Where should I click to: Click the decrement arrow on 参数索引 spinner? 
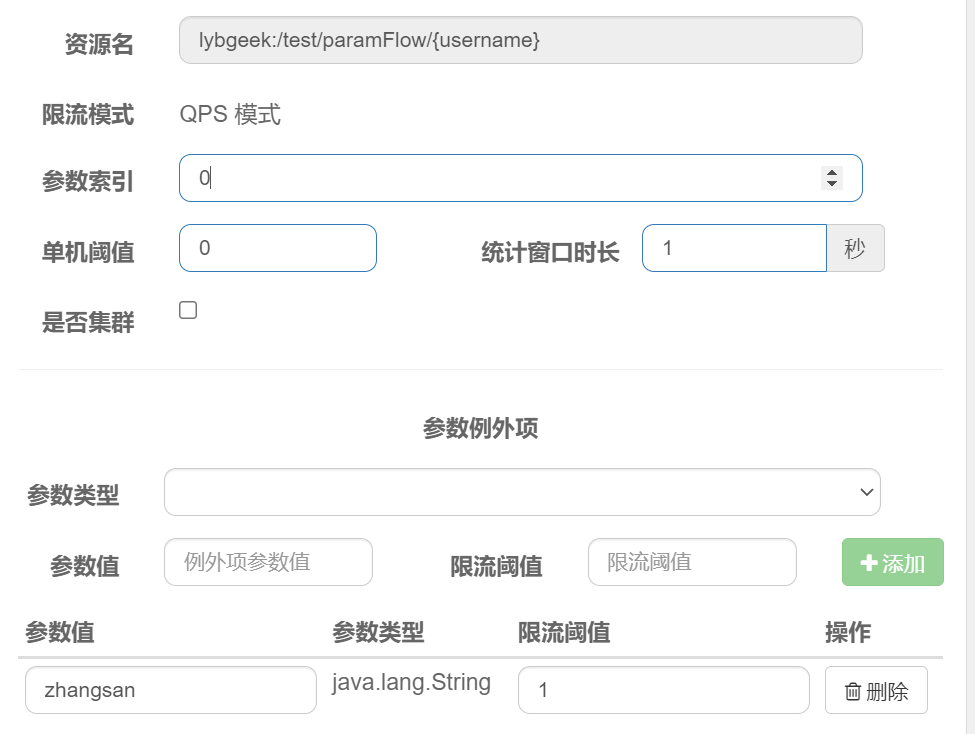coord(831,184)
